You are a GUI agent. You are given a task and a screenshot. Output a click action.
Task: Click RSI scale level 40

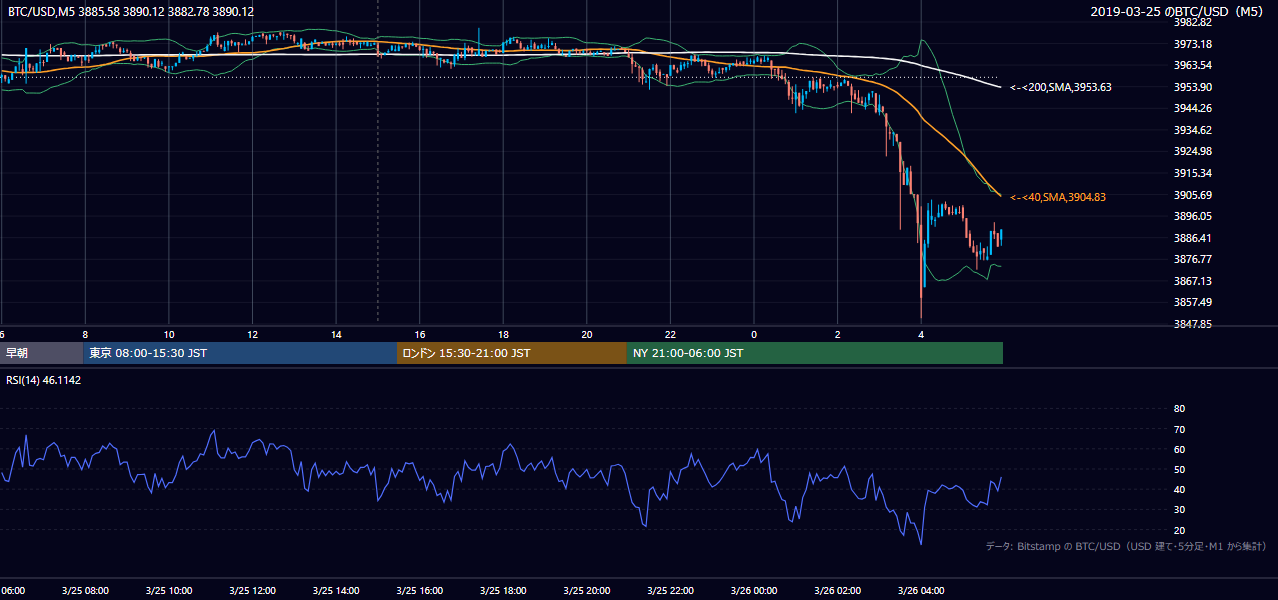[x=1179, y=489]
